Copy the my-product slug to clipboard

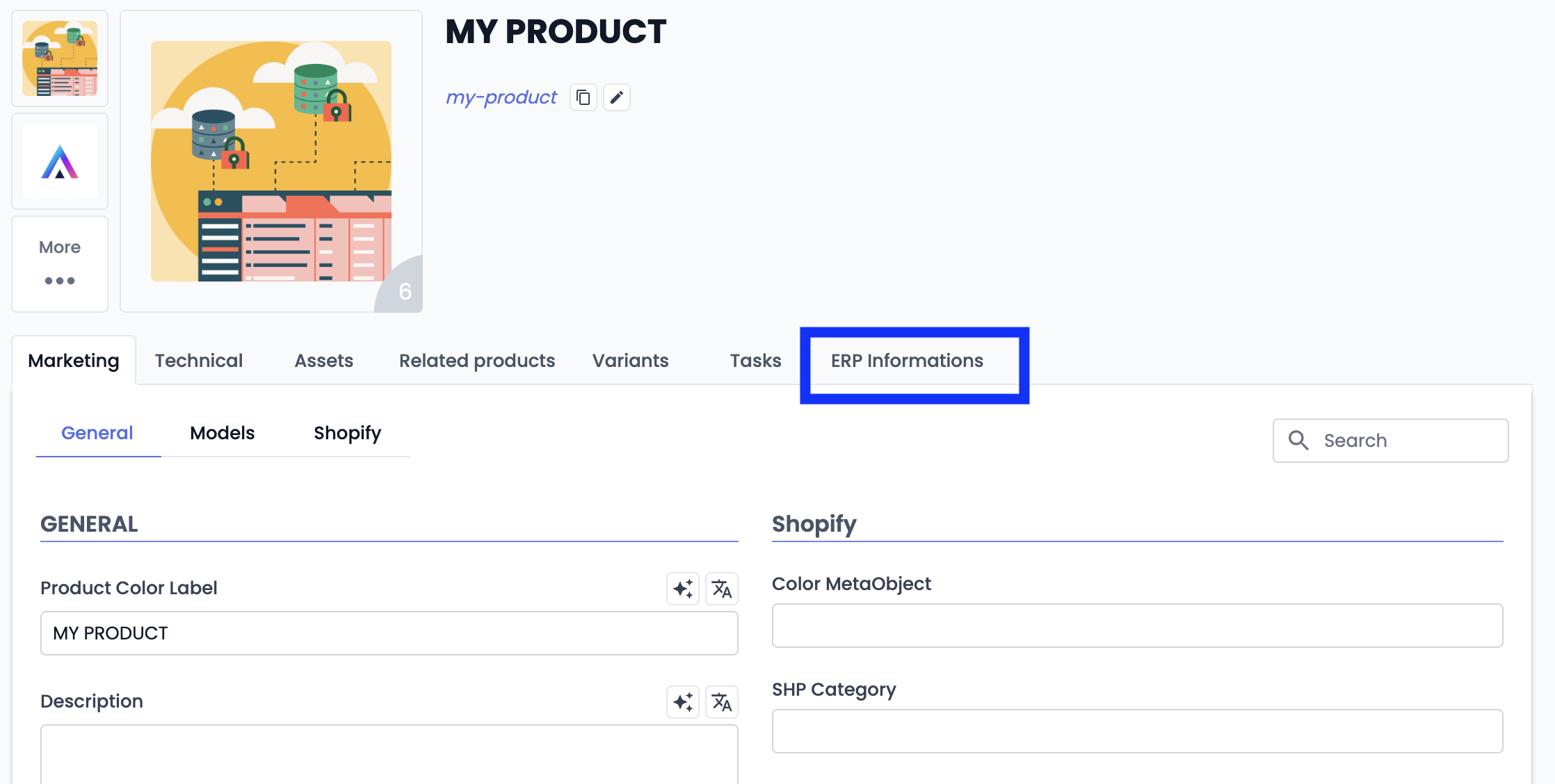click(583, 97)
